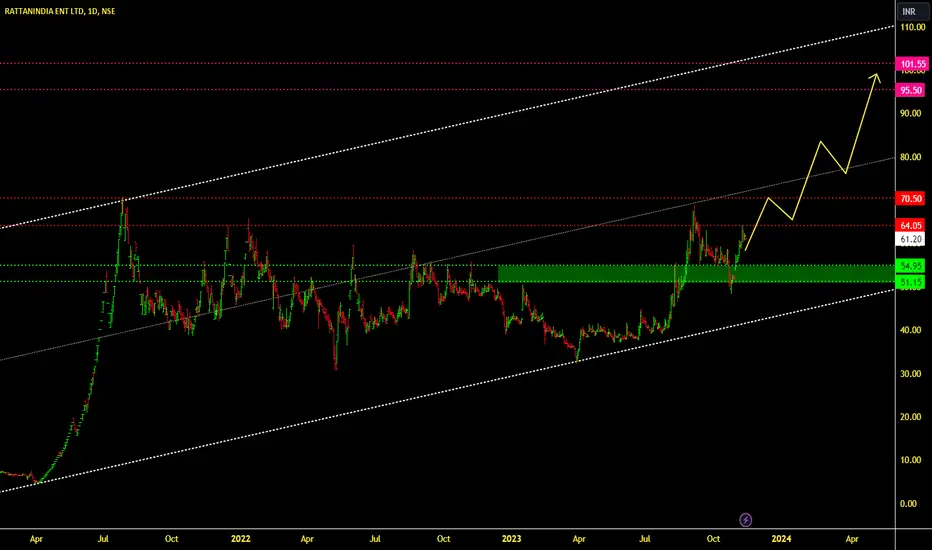Select the red 70.50 price label
This screenshot has width=932, height=550.
coord(911,199)
